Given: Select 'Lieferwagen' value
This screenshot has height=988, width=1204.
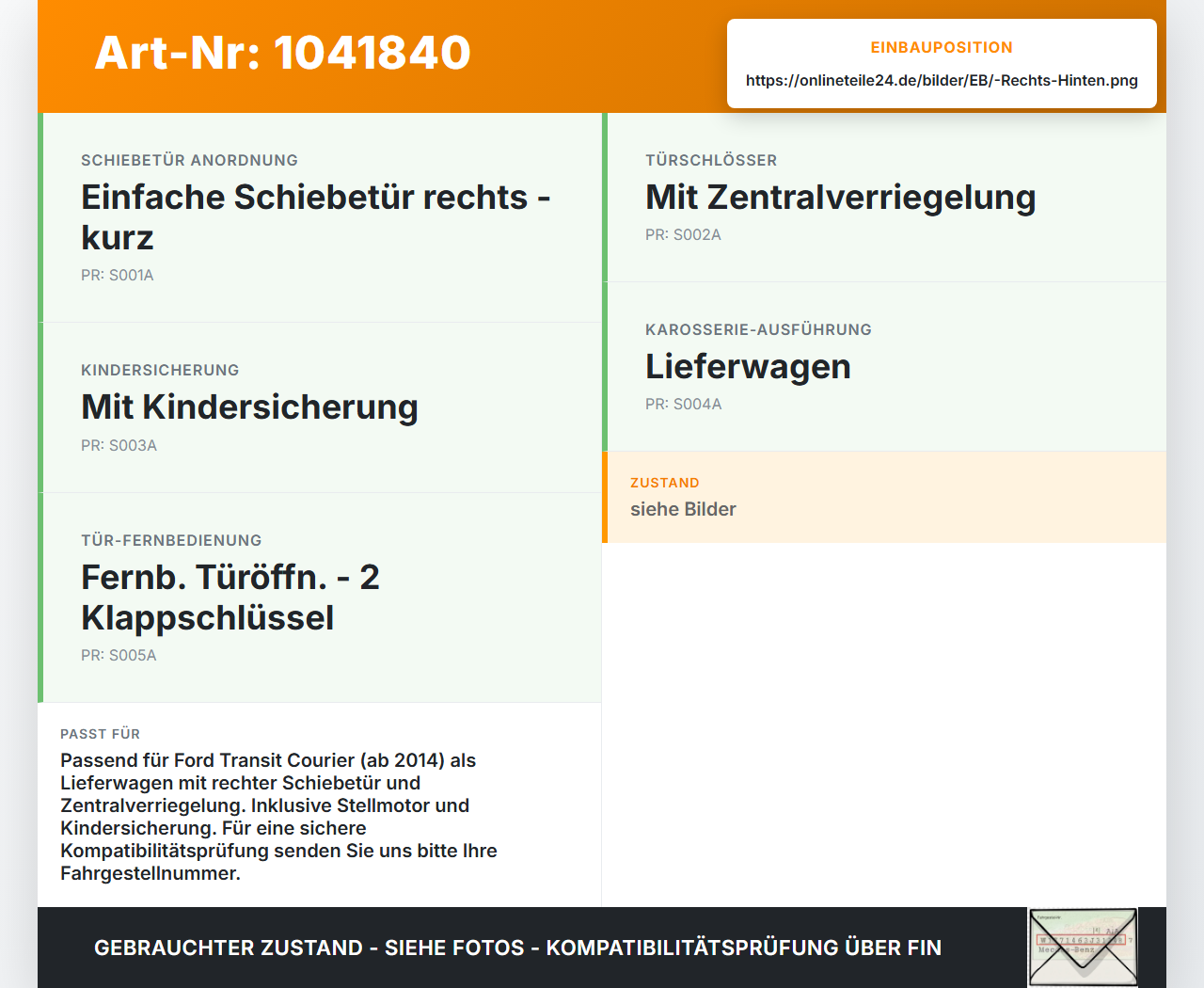Looking at the screenshot, I should pyautogui.click(x=748, y=367).
